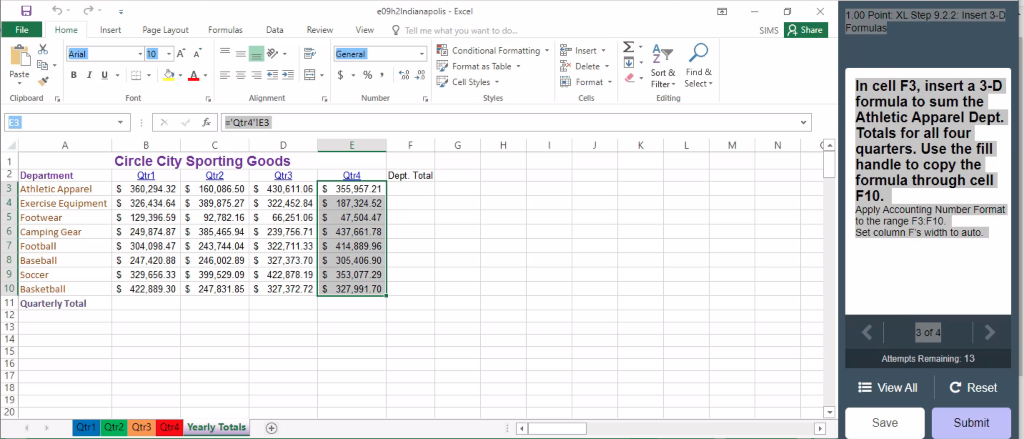Open the File tab
Screen dimensions: 1024x439
pos(22,29)
